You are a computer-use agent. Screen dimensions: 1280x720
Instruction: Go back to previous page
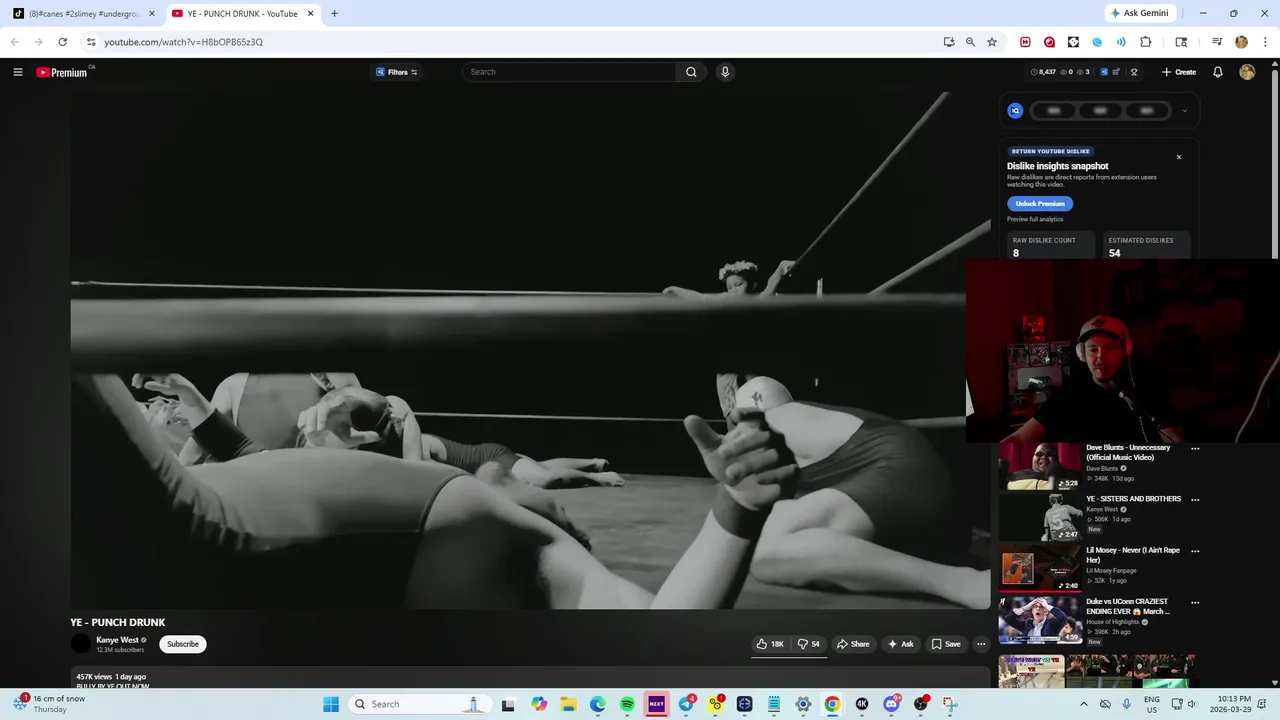coord(15,42)
